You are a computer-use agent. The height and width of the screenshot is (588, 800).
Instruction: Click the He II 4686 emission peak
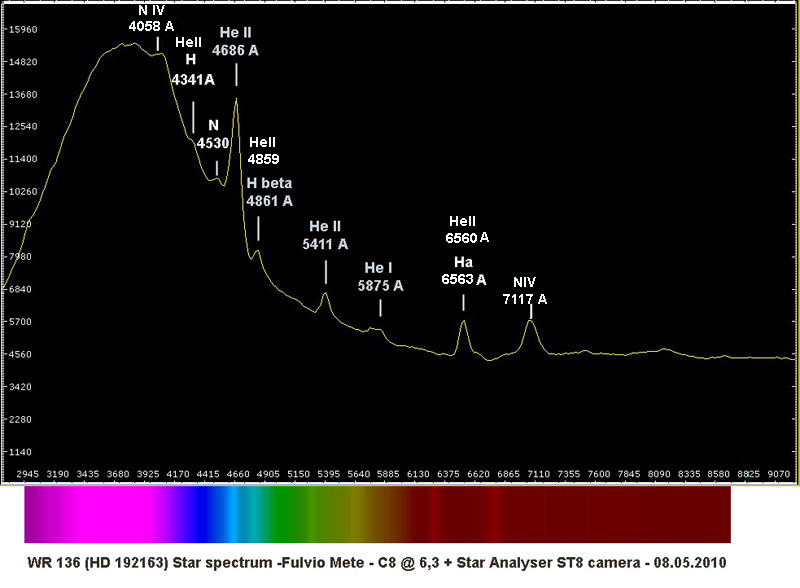tap(236, 100)
